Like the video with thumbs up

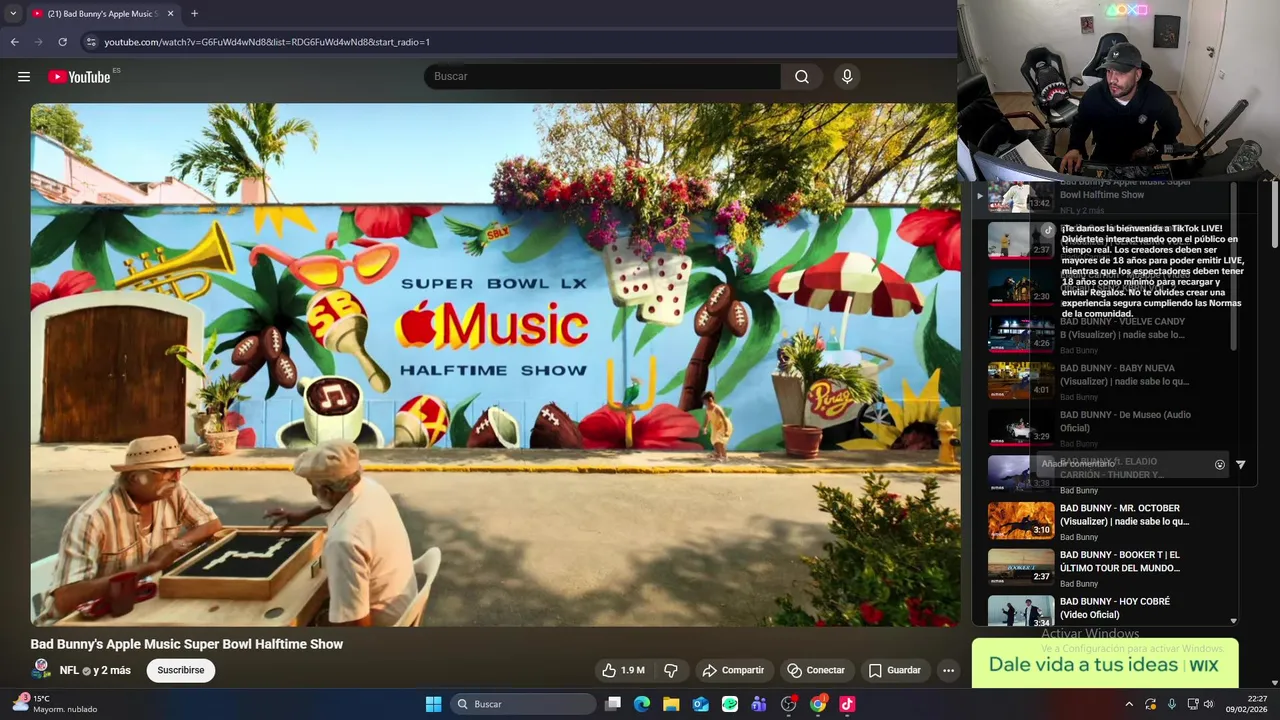pyautogui.click(x=622, y=670)
